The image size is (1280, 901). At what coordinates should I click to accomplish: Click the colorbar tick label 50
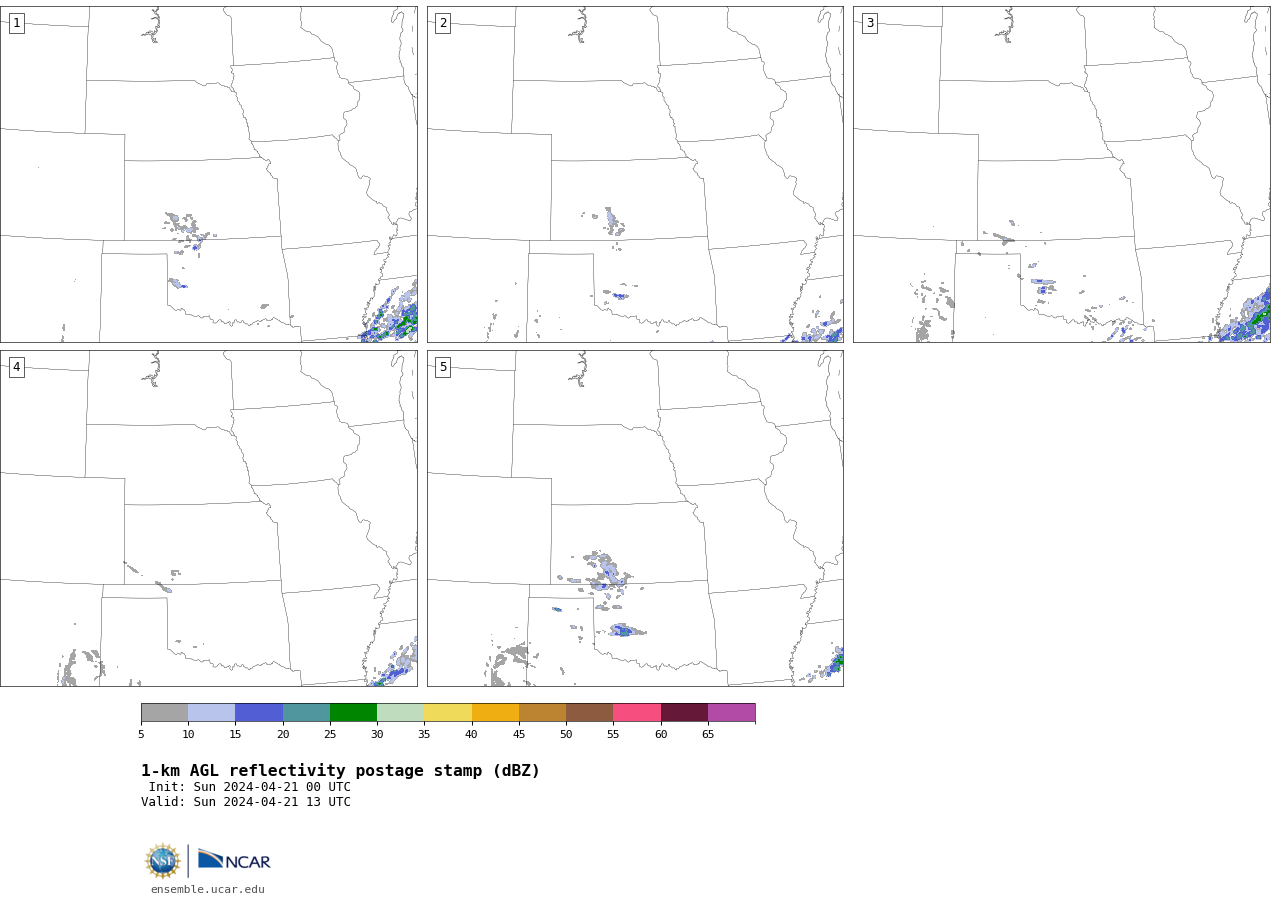coord(566,735)
